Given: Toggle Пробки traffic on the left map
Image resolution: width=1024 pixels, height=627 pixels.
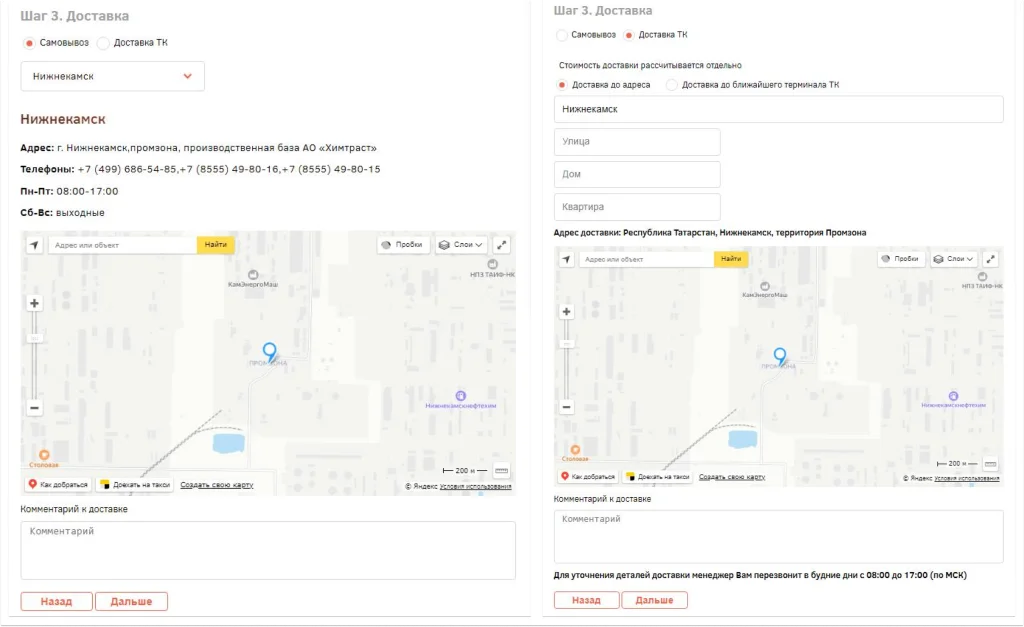Looking at the screenshot, I should point(402,245).
